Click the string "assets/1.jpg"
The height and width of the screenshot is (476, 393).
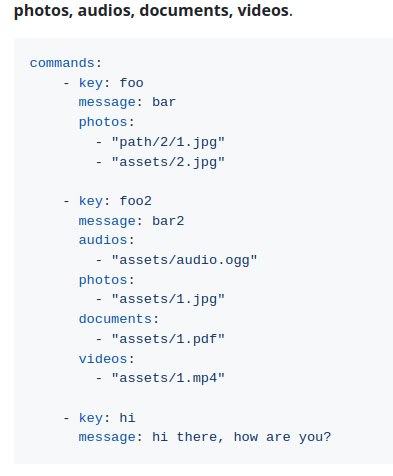(168, 299)
